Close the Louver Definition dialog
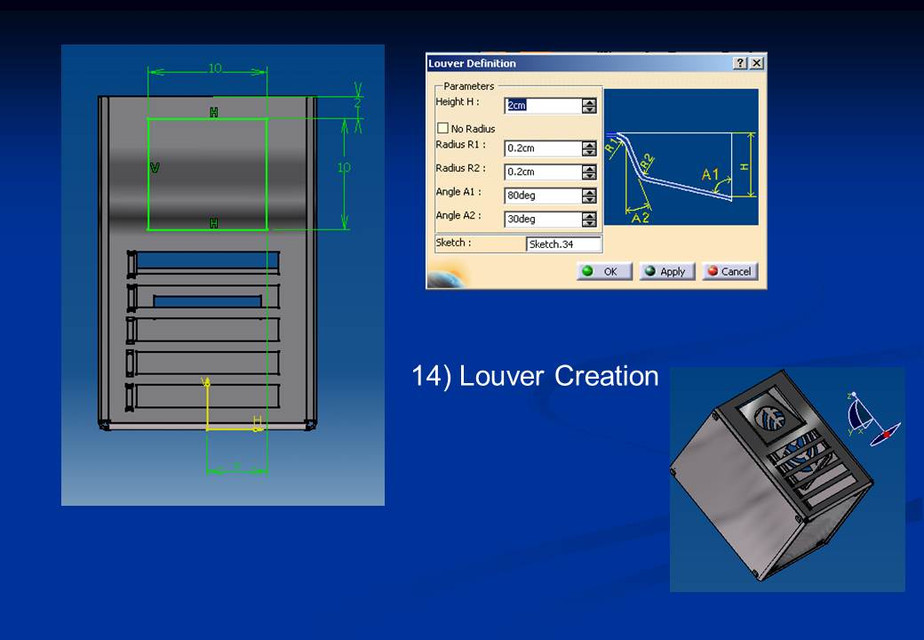The width and height of the screenshot is (924, 640). tap(757, 63)
